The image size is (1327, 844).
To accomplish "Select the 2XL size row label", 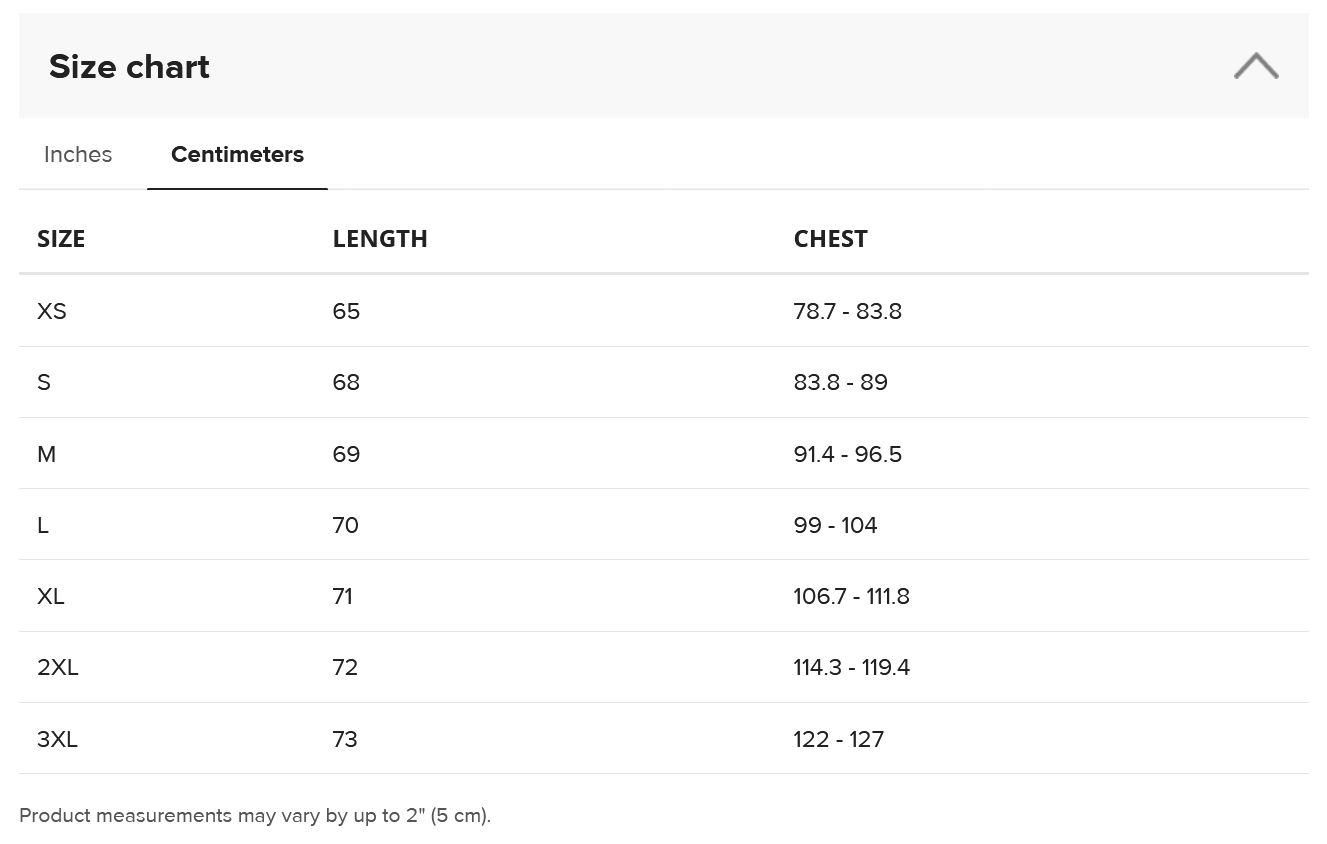I will click(58, 667).
